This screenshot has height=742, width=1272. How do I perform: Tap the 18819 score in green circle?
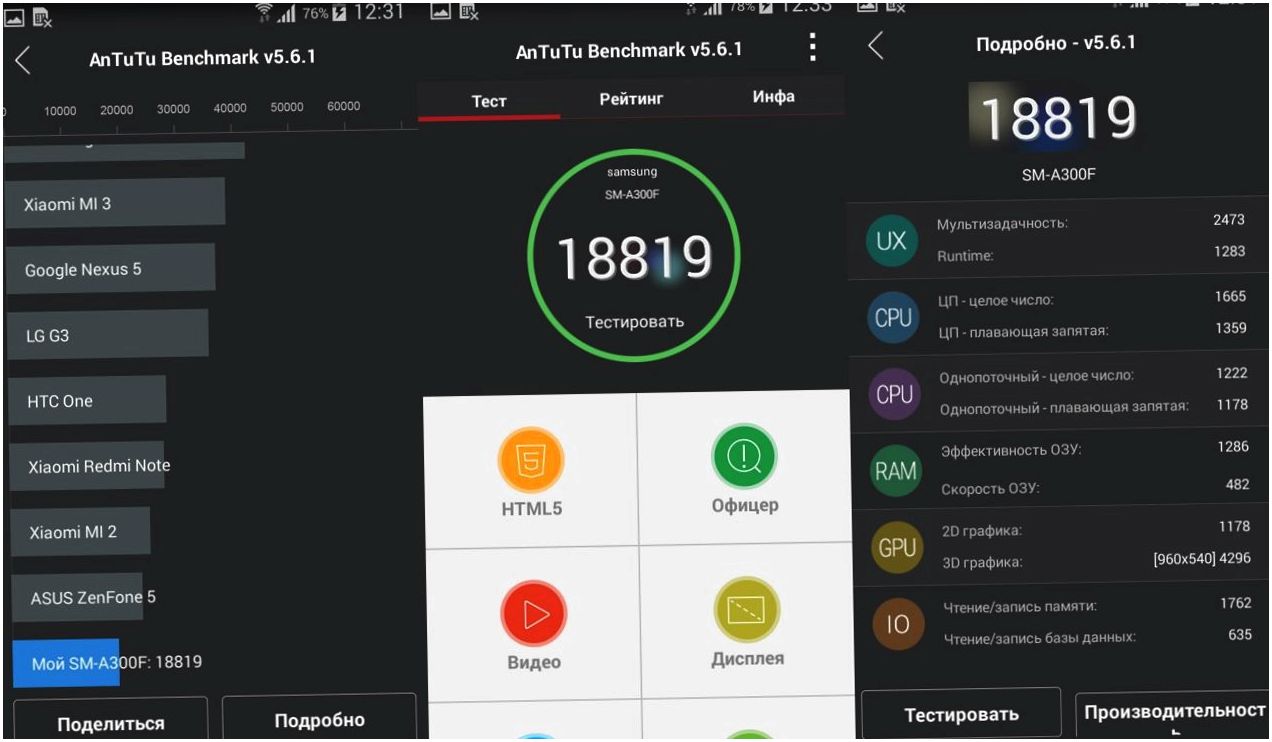coord(634,257)
